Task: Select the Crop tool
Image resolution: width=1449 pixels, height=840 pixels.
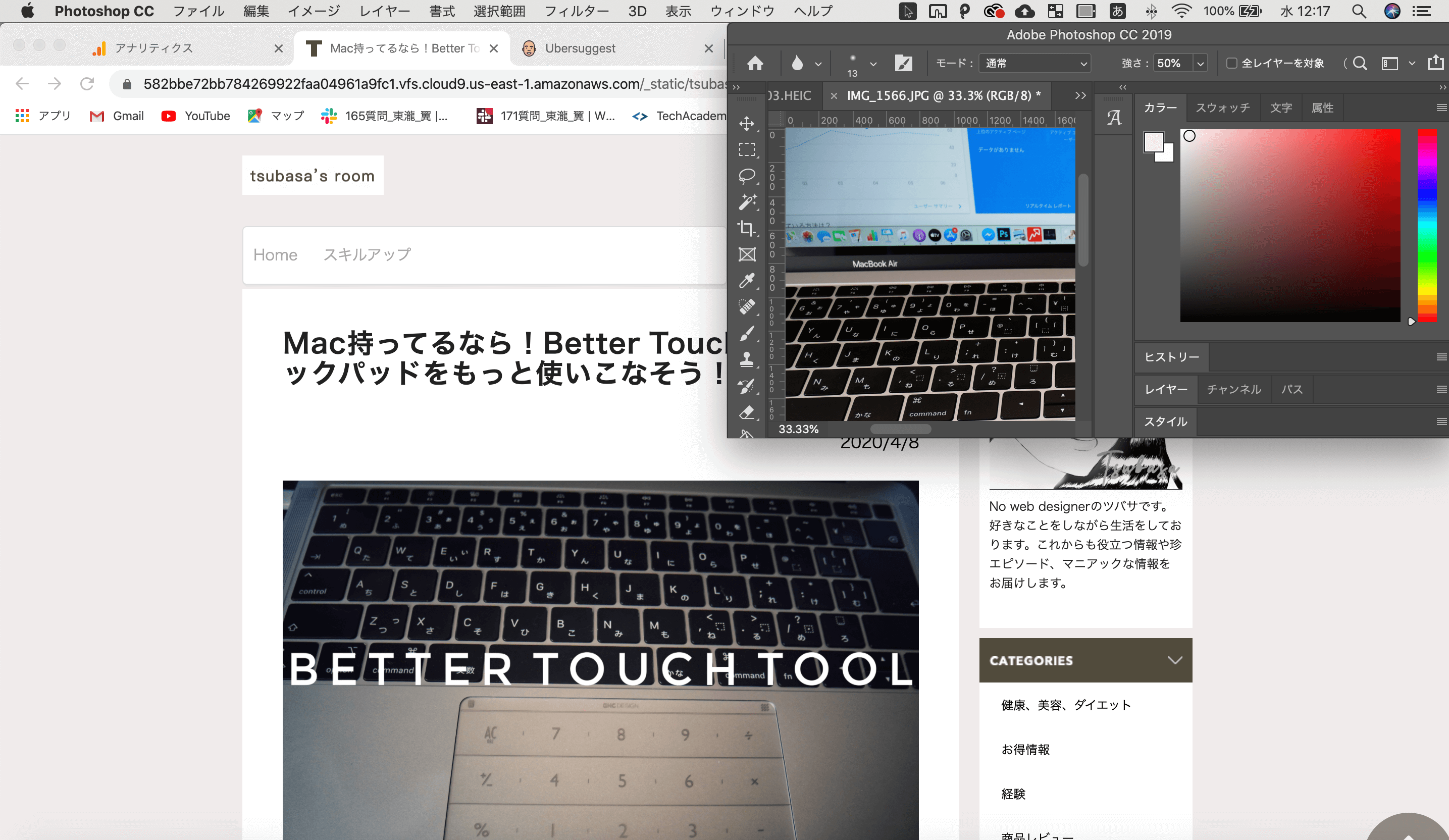Action: click(x=747, y=228)
